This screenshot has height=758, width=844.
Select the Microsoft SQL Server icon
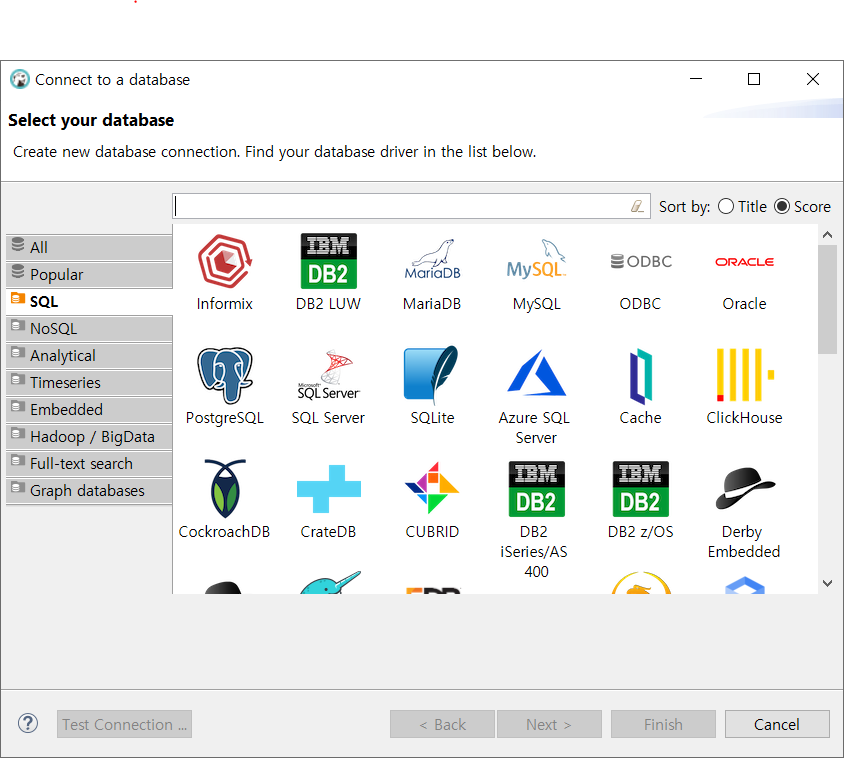point(328,375)
